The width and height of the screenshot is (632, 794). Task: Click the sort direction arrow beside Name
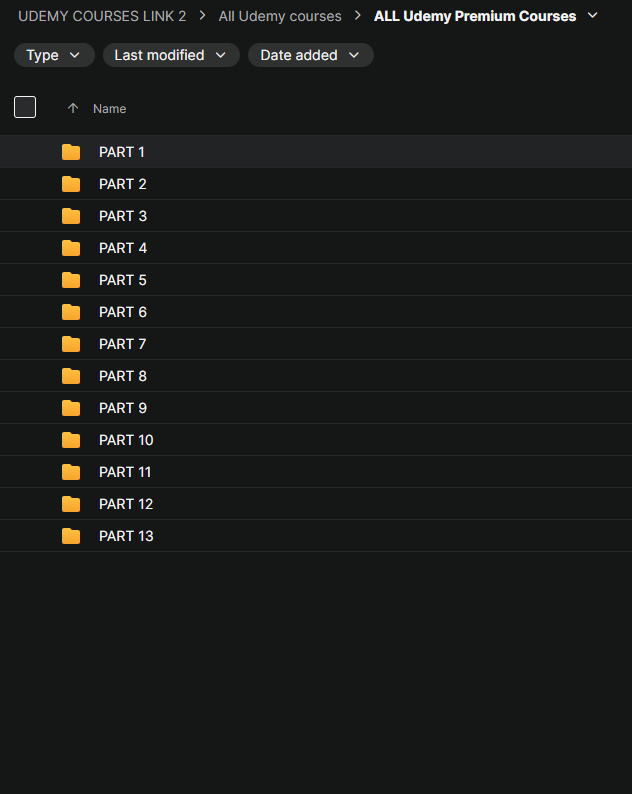[73, 108]
